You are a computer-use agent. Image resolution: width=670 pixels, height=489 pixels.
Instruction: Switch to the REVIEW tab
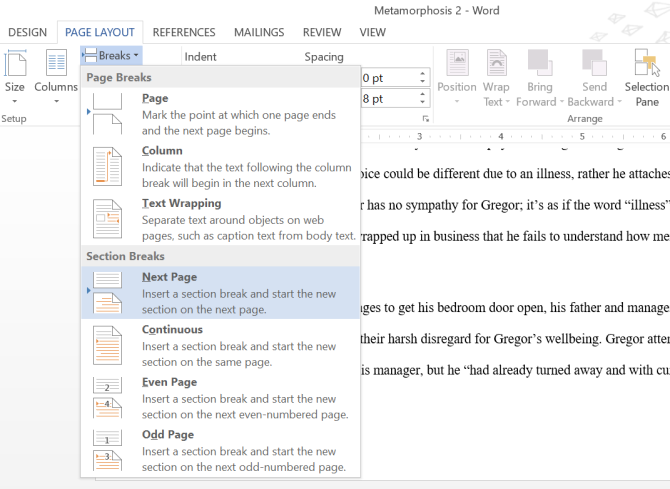322,32
